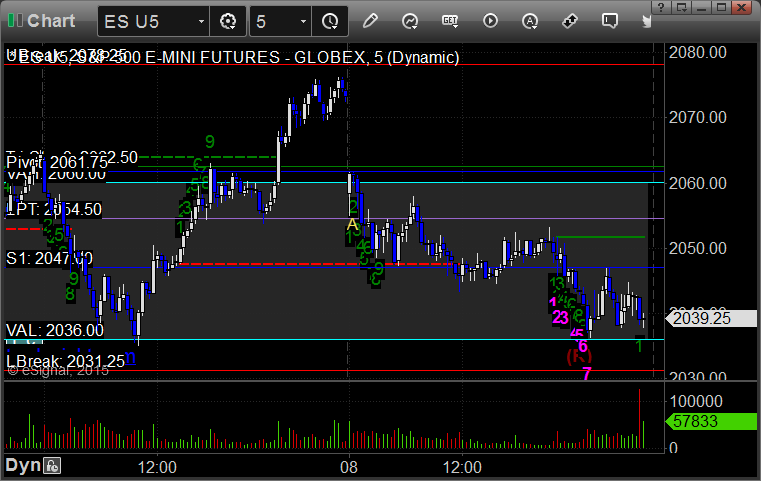Click the VAL: 2036.00 label
The height and width of the screenshot is (481, 761).
[55, 331]
